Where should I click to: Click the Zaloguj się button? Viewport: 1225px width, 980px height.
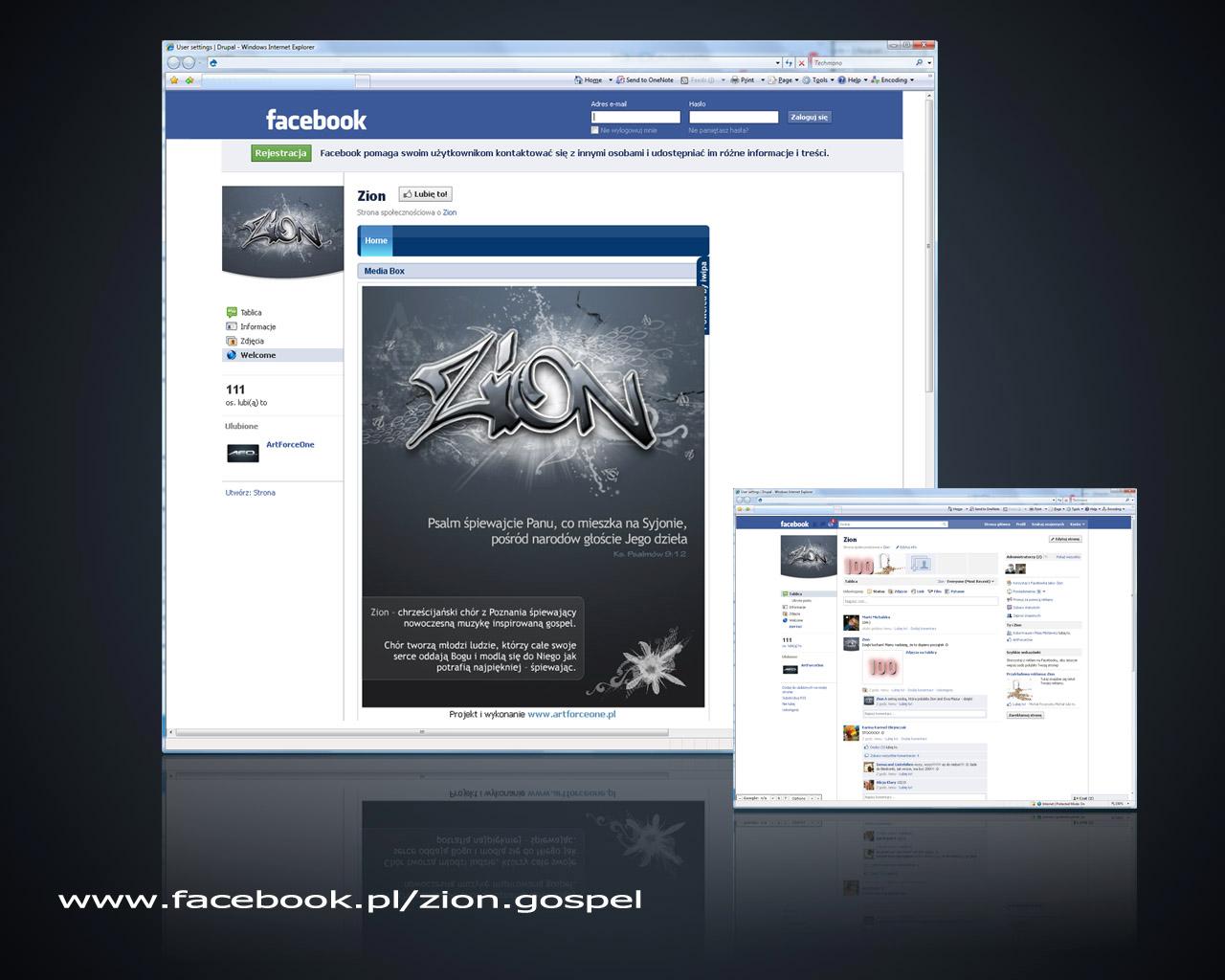(x=809, y=117)
